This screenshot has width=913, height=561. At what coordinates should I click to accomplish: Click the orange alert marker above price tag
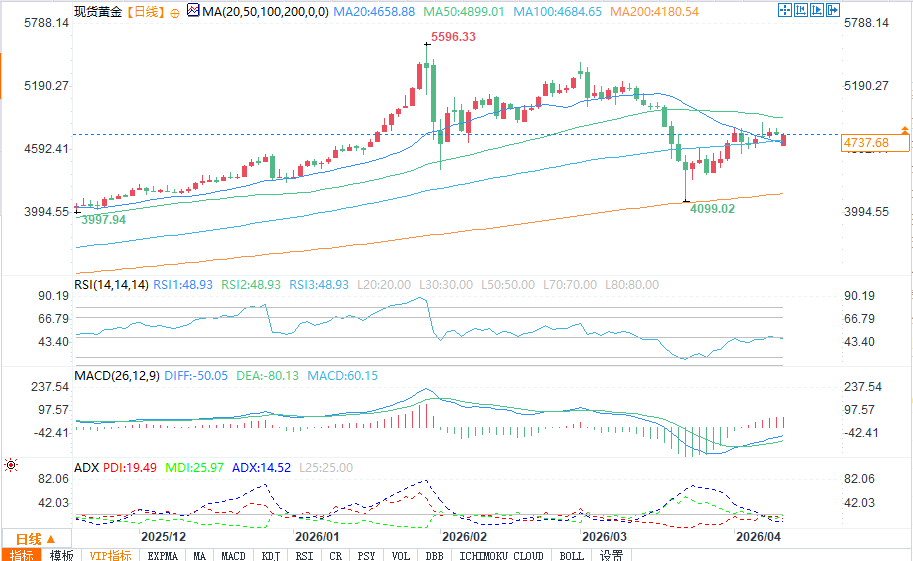[x=904, y=129]
